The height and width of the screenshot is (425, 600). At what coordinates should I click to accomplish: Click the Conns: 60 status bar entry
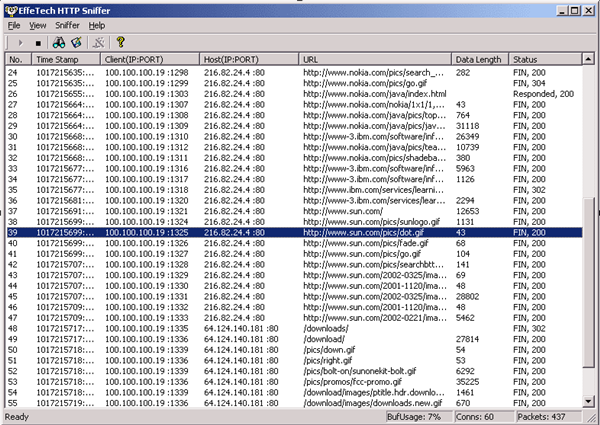(484, 417)
